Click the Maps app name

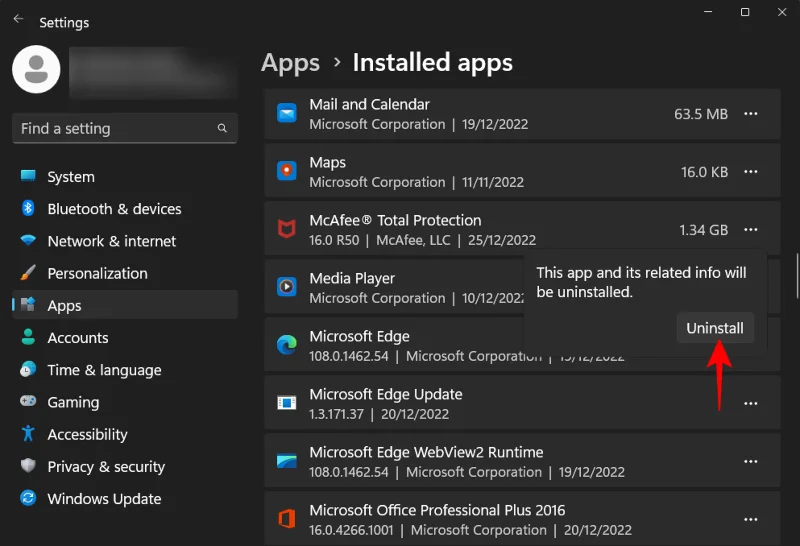pos(328,162)
